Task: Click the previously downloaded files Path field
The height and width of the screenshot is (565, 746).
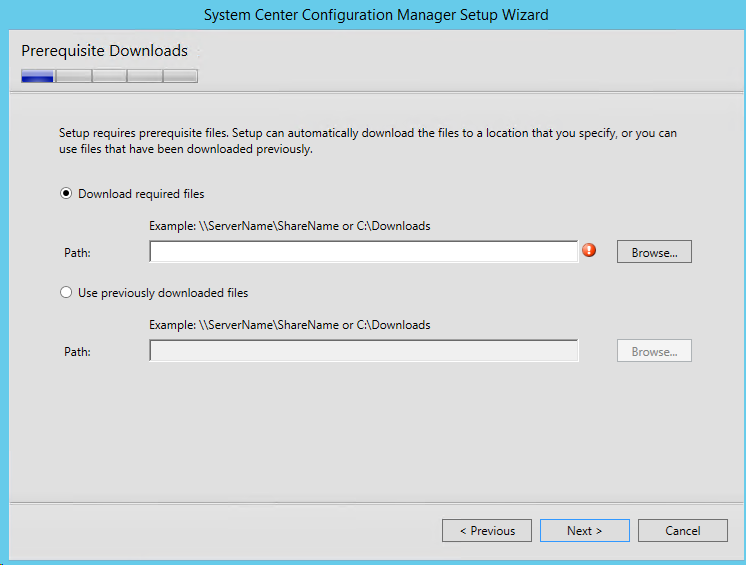Action: (363, 351)
